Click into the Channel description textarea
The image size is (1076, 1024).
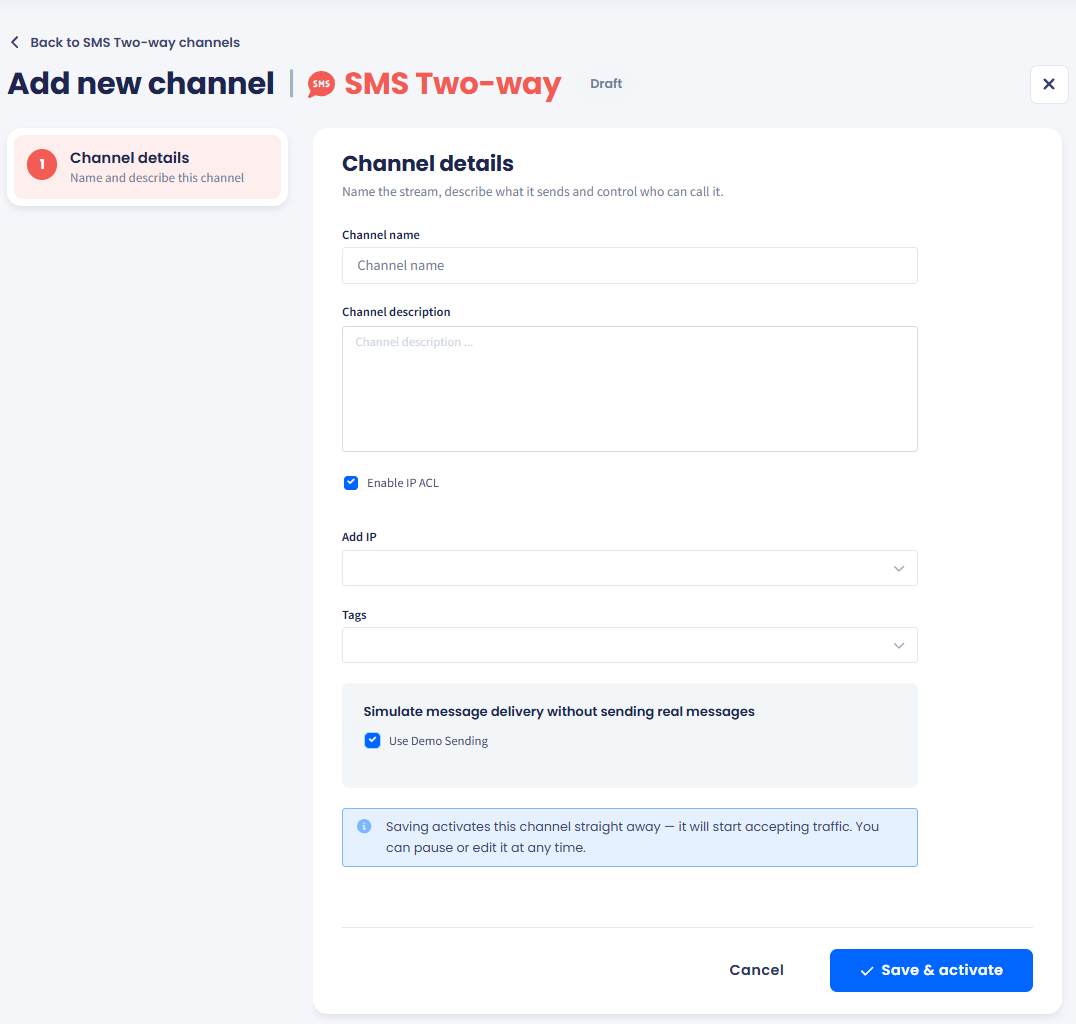[x=629, y=389]
